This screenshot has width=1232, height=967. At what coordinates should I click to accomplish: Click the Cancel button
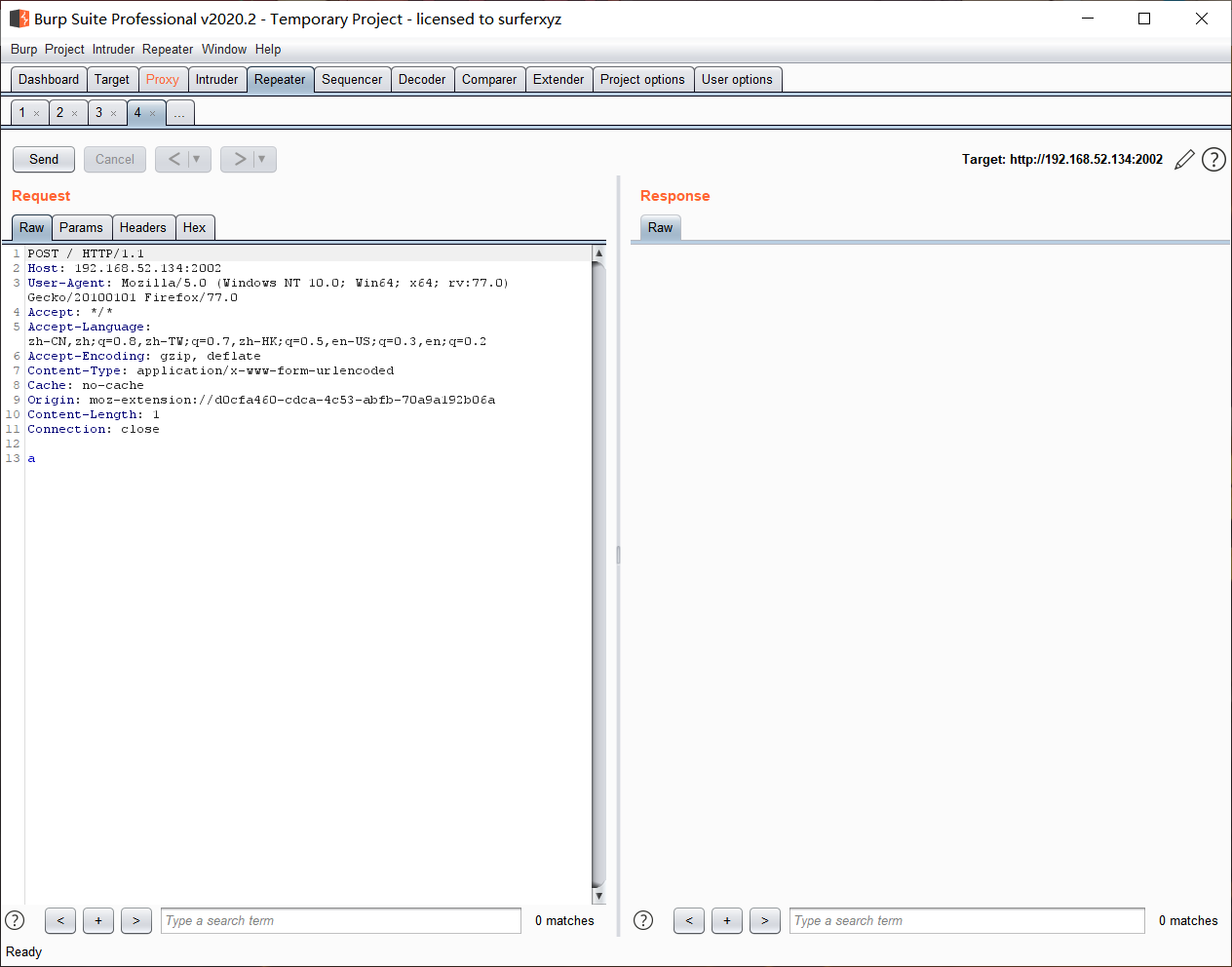[x=115, y=159]
